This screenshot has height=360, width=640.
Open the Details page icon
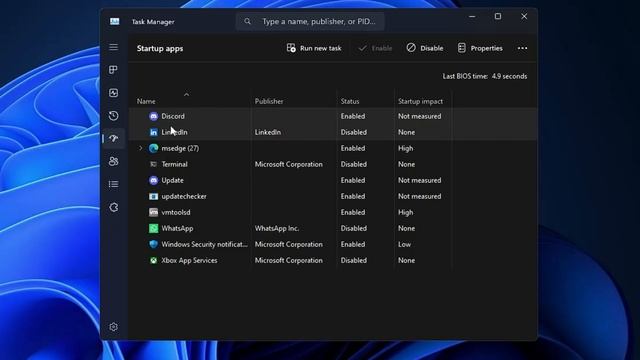113,184
